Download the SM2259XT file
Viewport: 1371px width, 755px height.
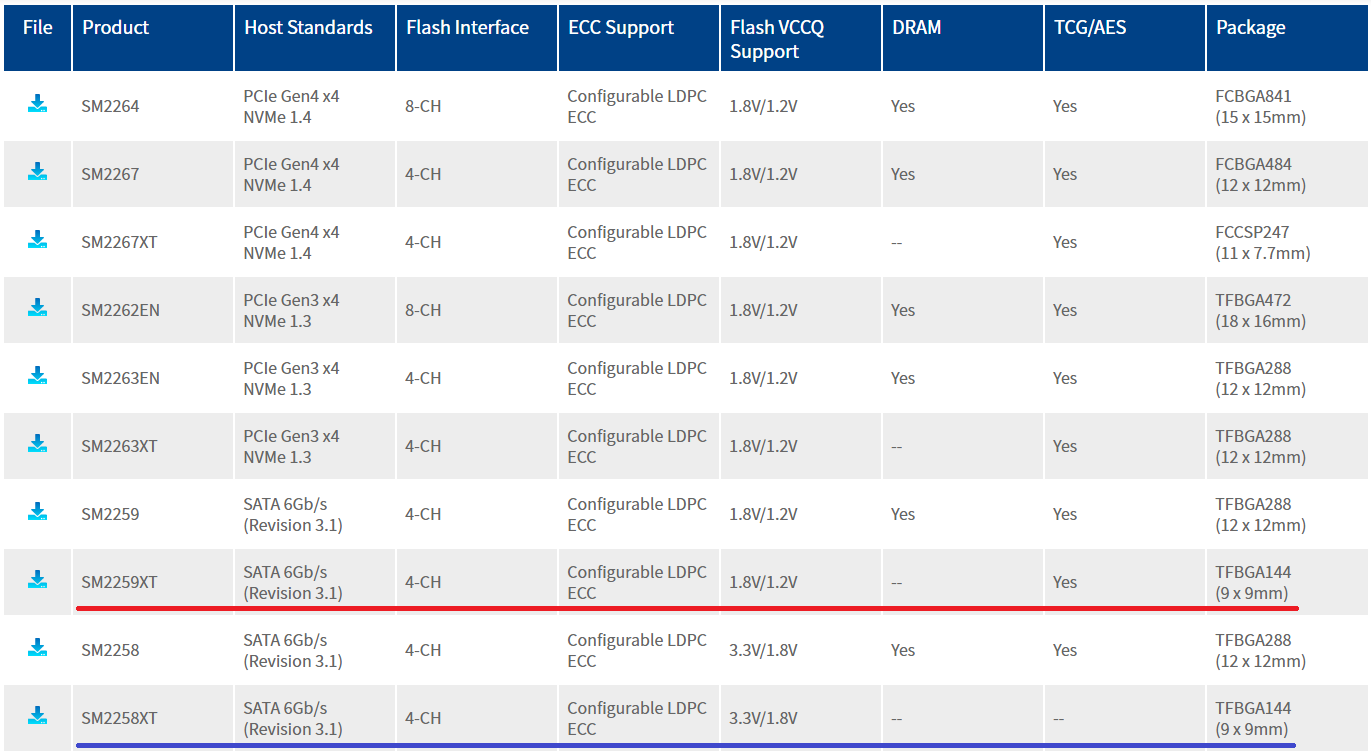tap(37, 579)
